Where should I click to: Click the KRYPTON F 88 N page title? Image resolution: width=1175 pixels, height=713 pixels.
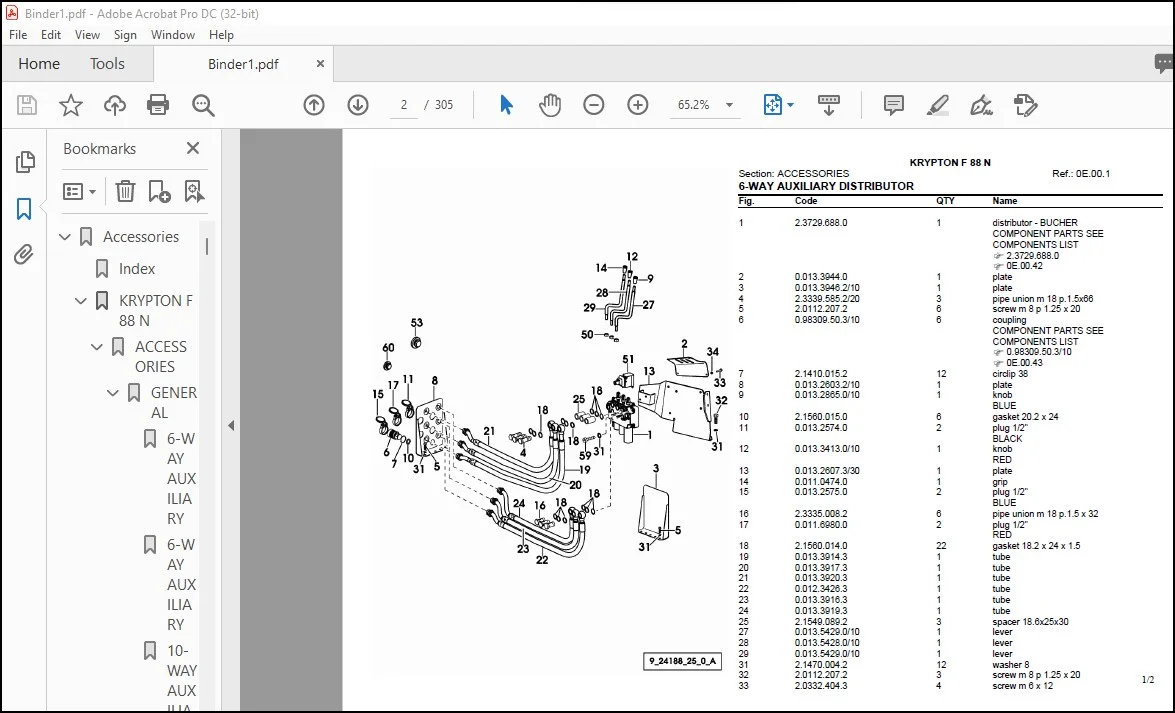click(x=949, y=163)
